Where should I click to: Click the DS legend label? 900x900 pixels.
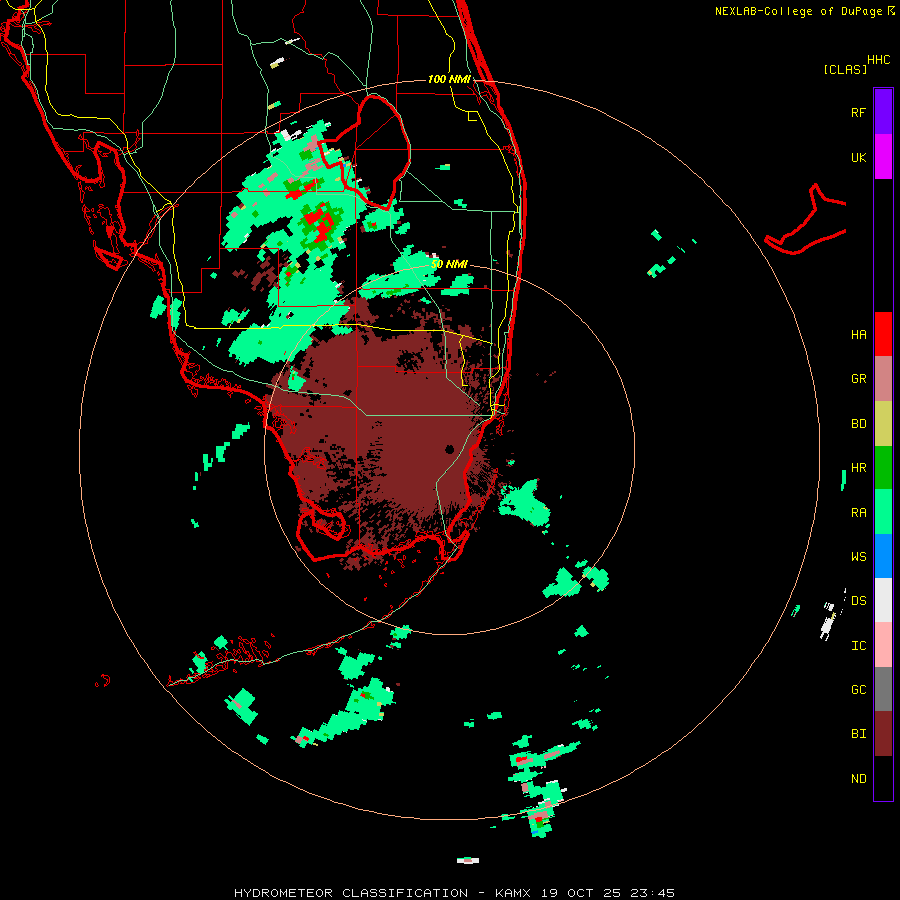[x=858, y=600]
